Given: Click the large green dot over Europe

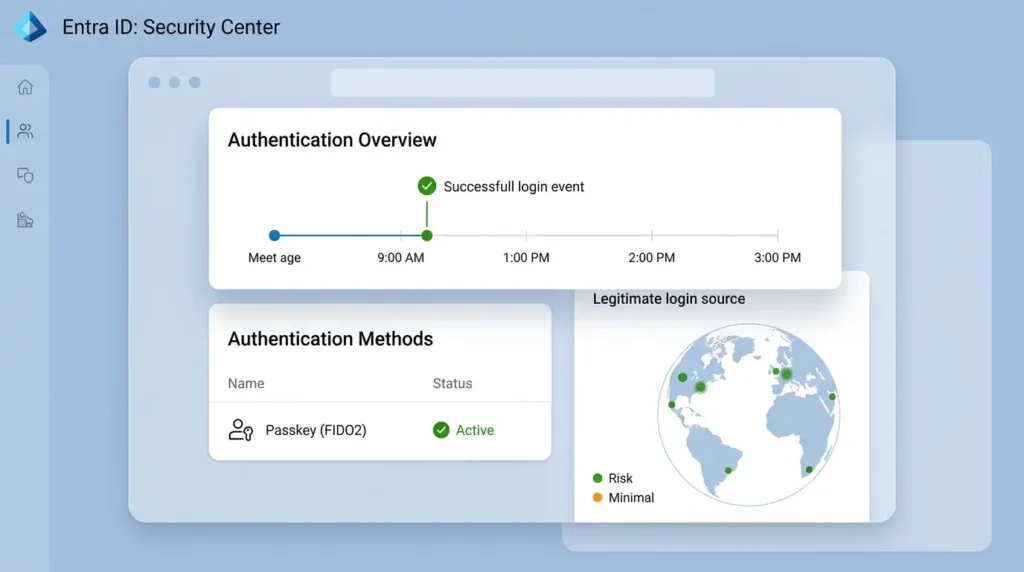Looking at the screenshot, I should 786,374.
